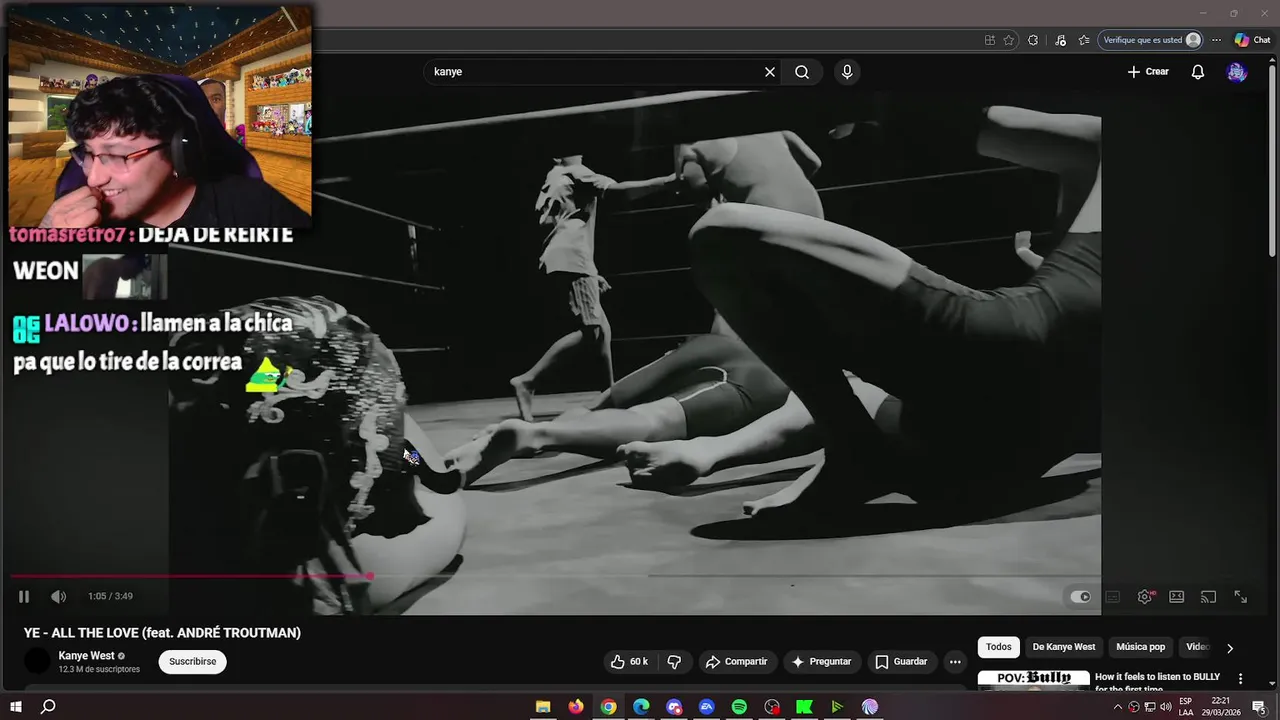The height and width of the screenshot is (720, 1280).
Task: Subscribe with the Suscribirse button
Action: 192,662
